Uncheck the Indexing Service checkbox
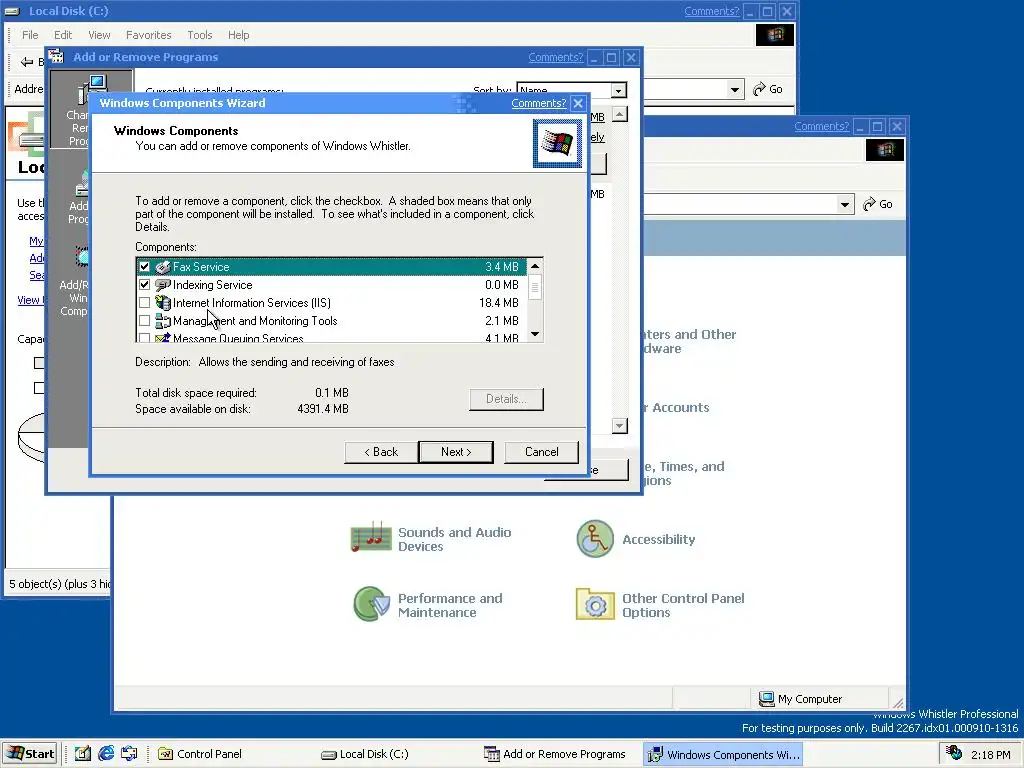1024x768 pixels. pos(144,285)
